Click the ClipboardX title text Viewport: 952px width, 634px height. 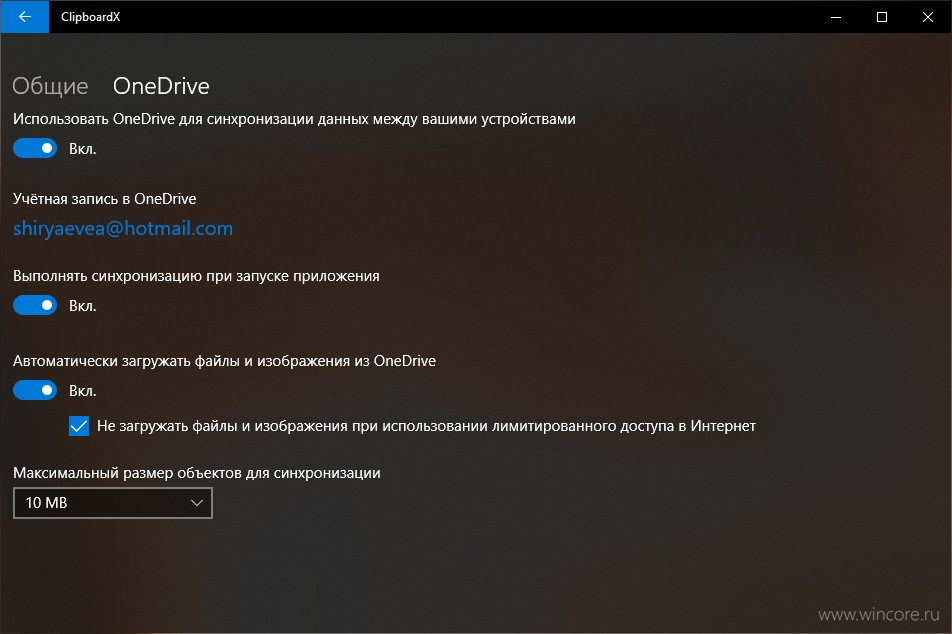click(90, 17)
